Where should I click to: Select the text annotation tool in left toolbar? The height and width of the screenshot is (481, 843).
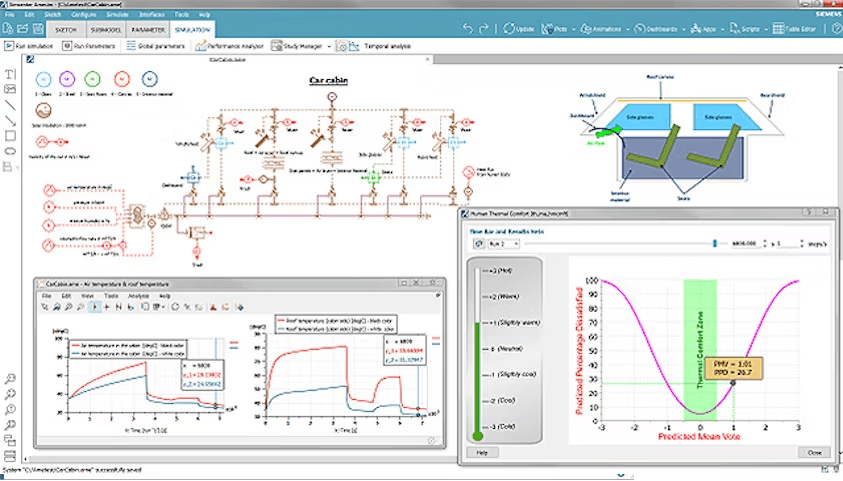(x=10, y=74)
